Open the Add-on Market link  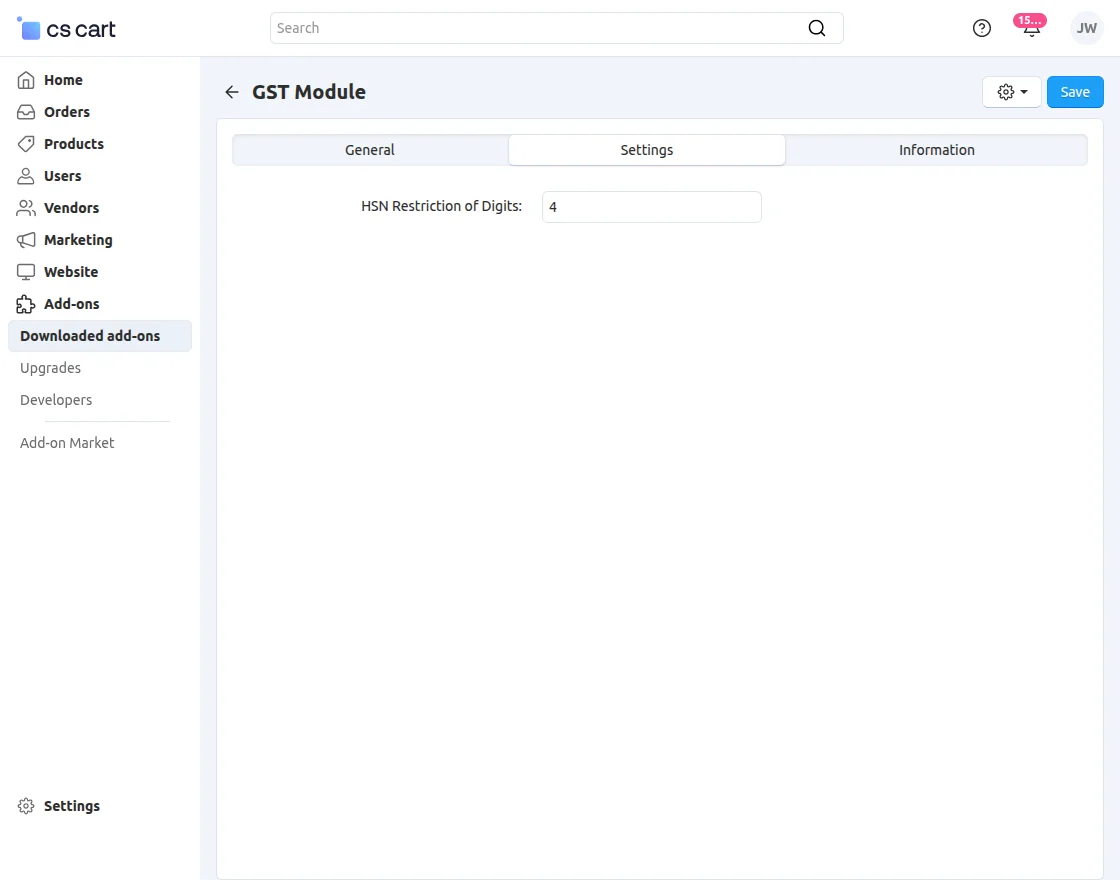(66, 442)
